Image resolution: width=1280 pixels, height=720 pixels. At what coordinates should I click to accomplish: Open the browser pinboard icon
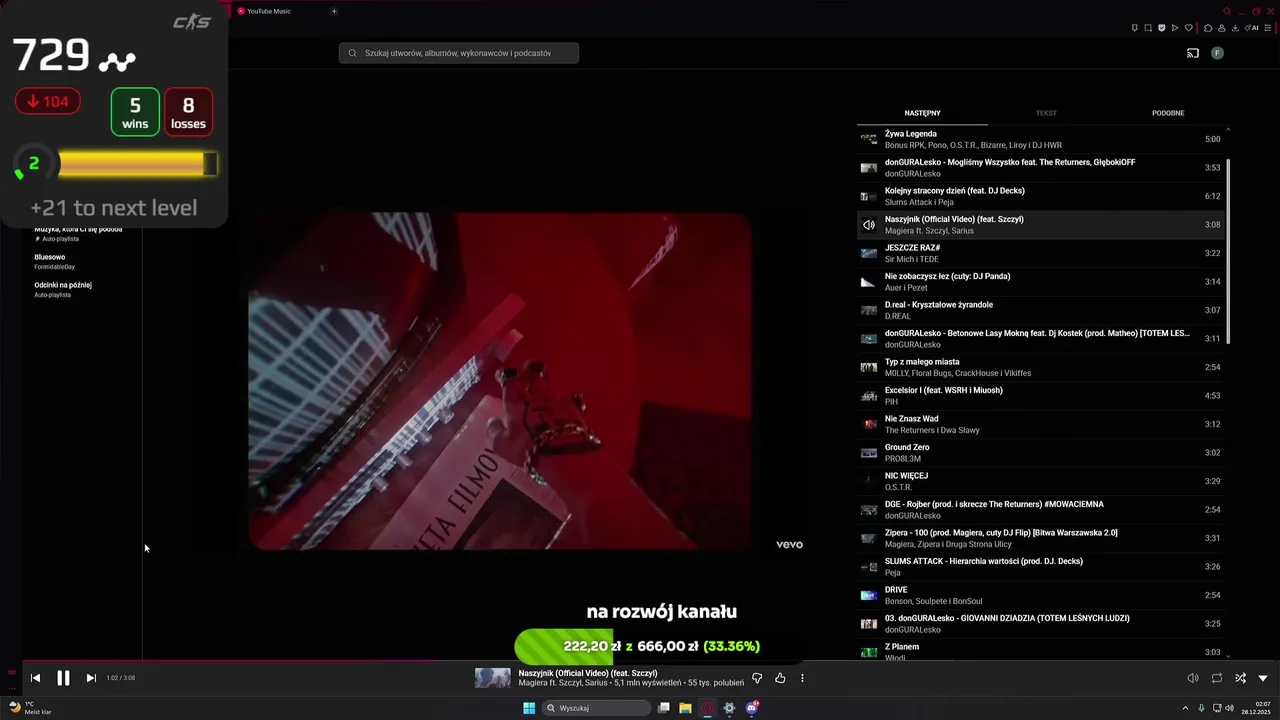point(1134,28)
